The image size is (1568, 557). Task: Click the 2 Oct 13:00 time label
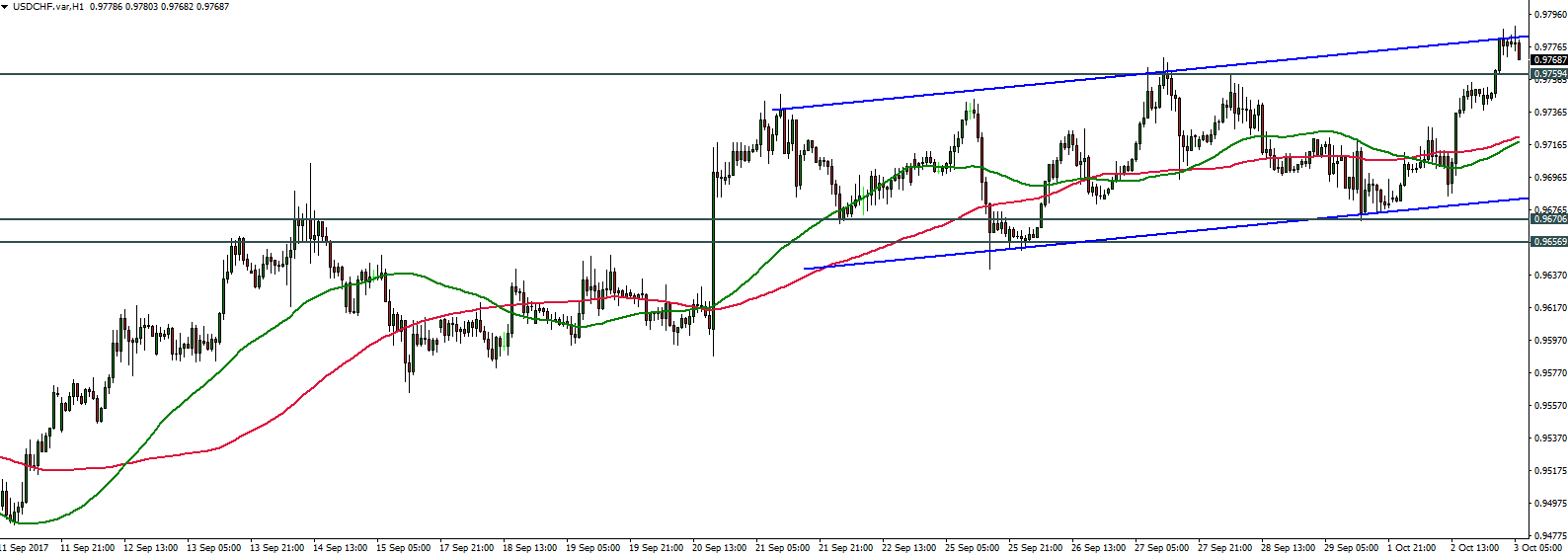pyautogui.click(x=1475, y=548)
